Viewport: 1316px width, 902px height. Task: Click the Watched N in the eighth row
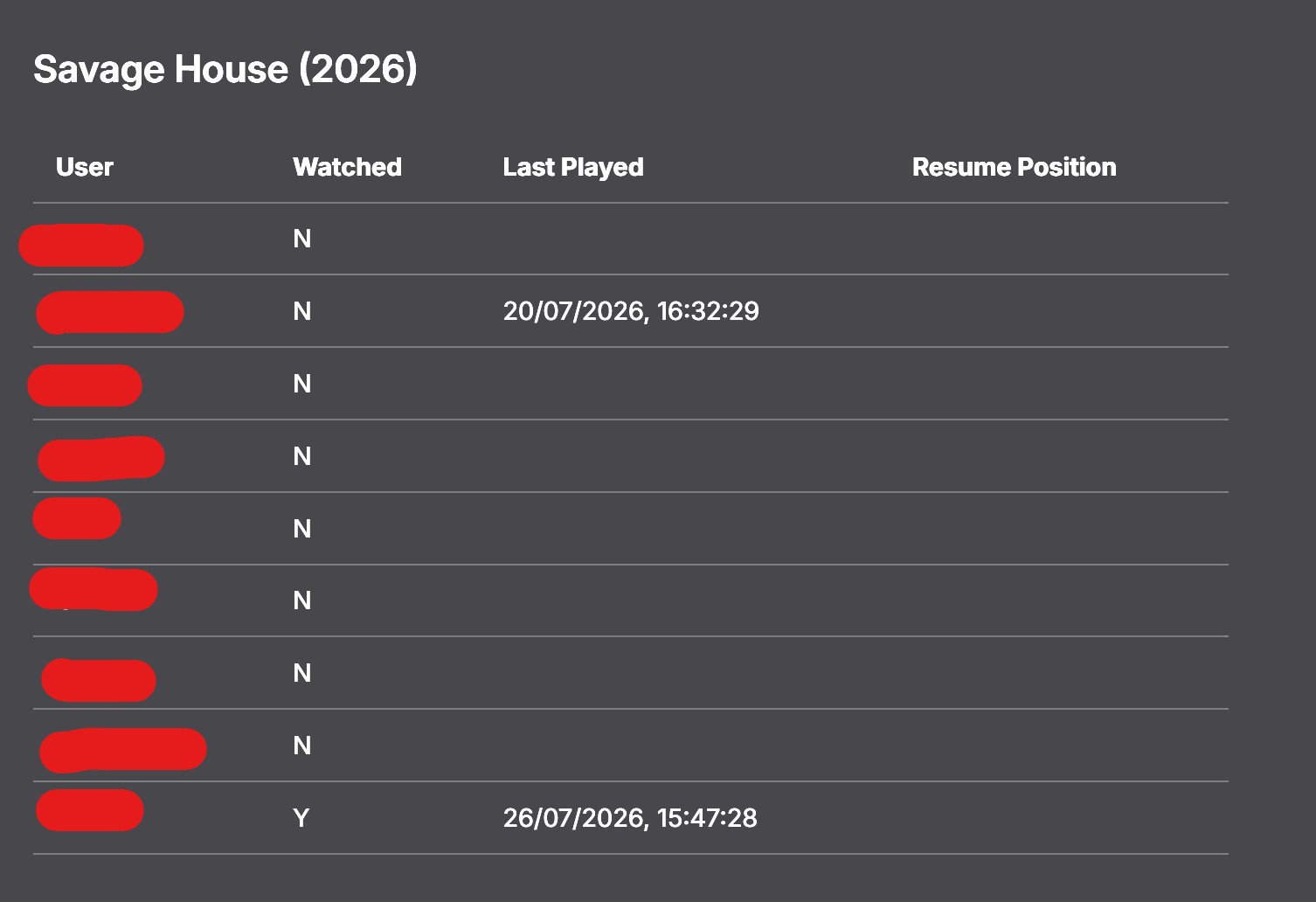coord(302,746)
